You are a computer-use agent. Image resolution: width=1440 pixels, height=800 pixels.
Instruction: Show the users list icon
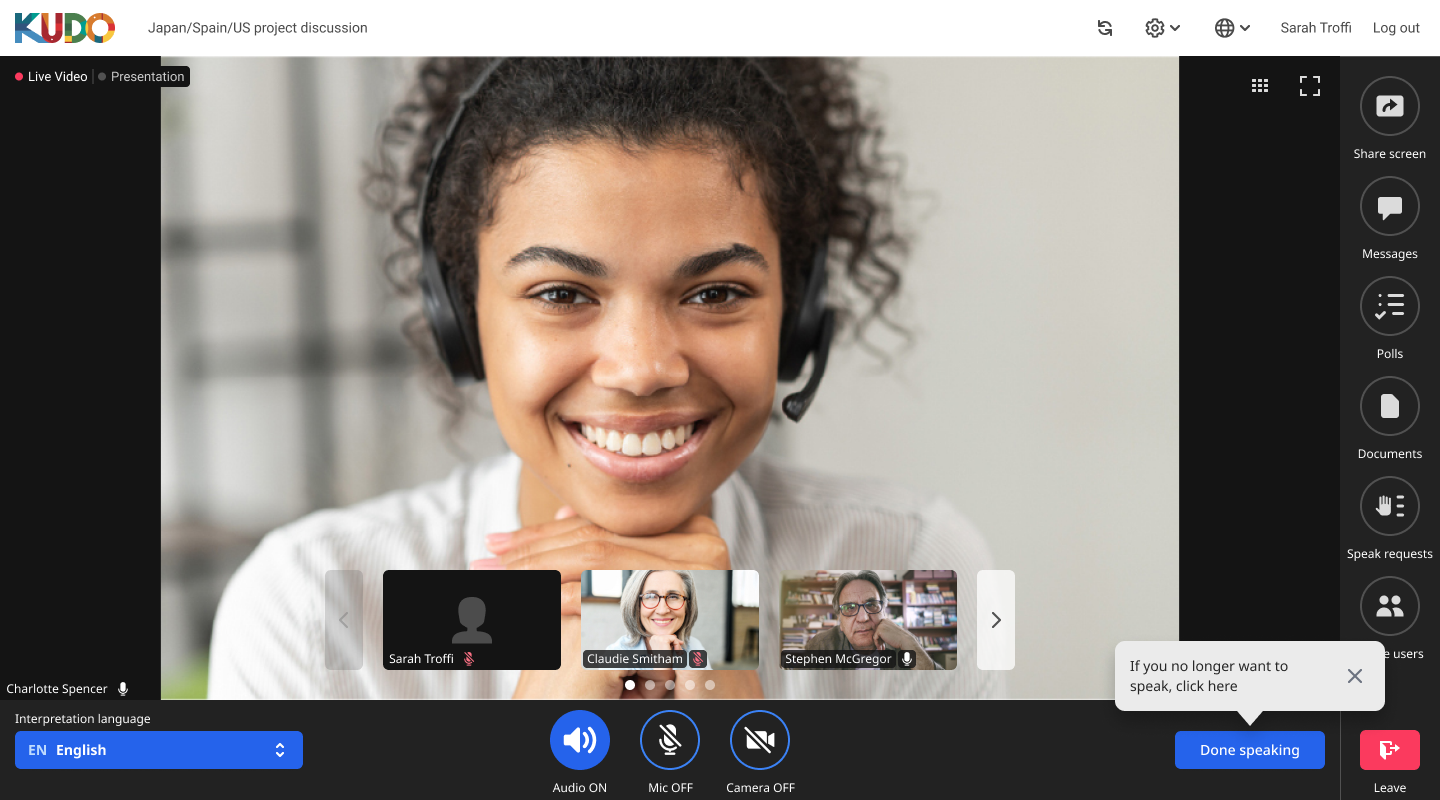[x=1390, y=606]
